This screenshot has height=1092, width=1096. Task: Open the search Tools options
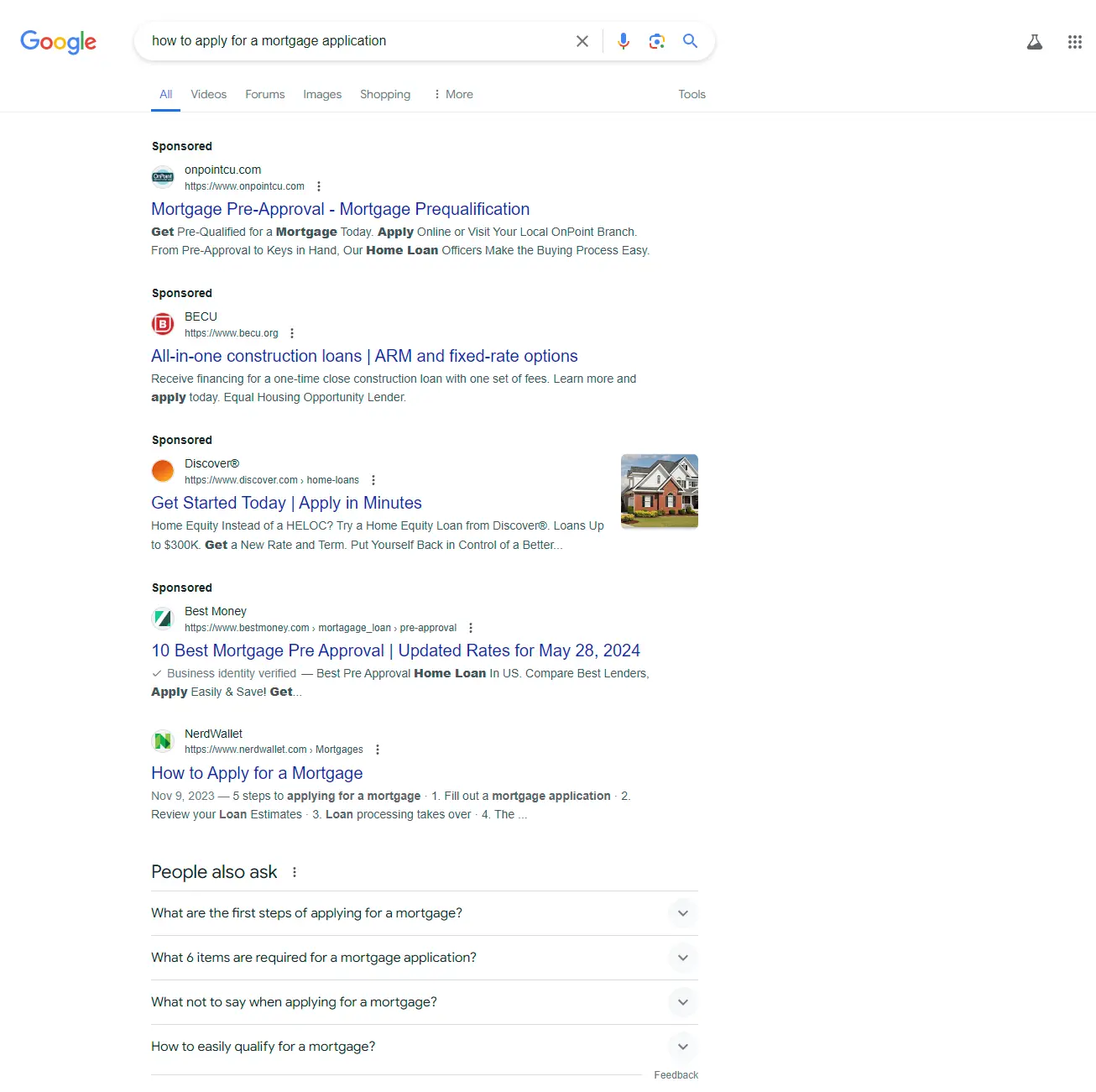pos(692,94)
